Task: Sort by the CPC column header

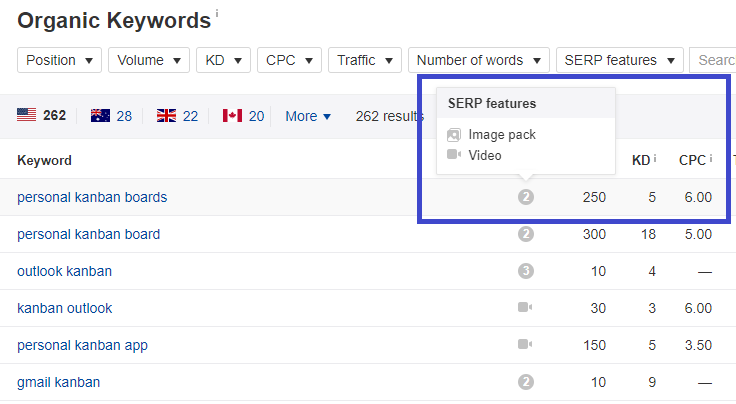Action: [692, 160]
